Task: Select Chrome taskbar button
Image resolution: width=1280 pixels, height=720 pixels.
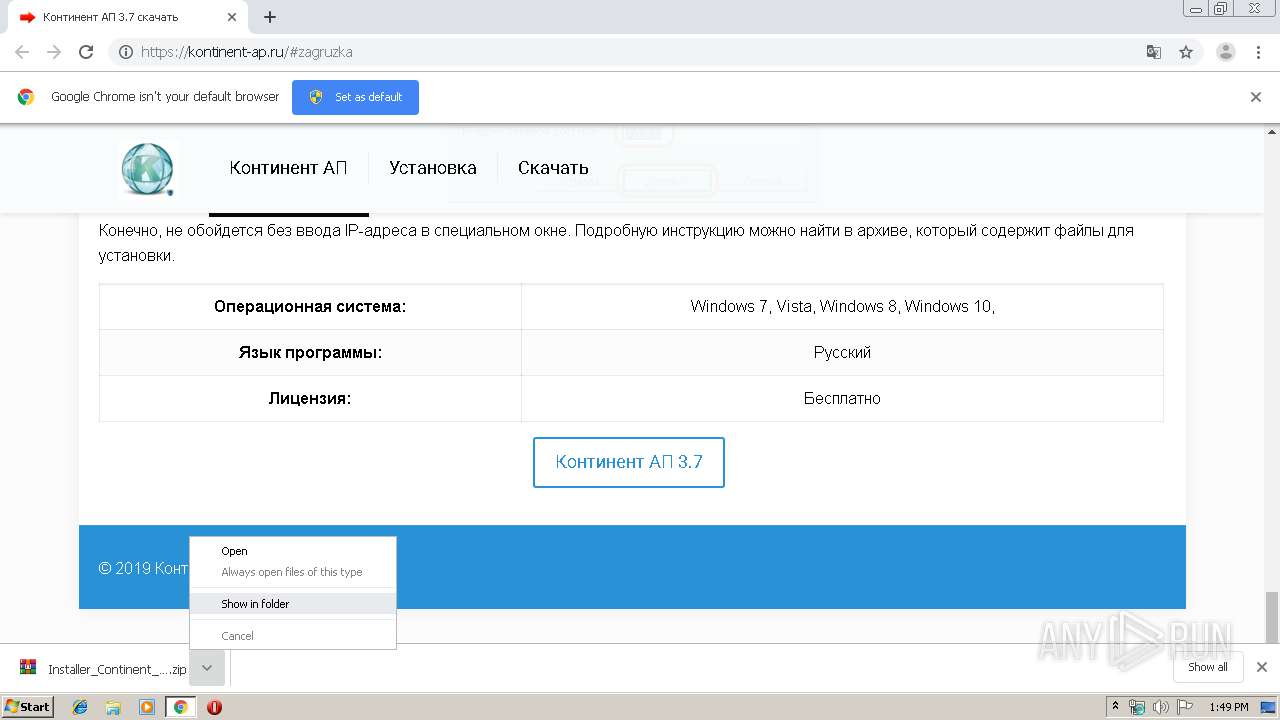Action: click(x=181, y=707)
